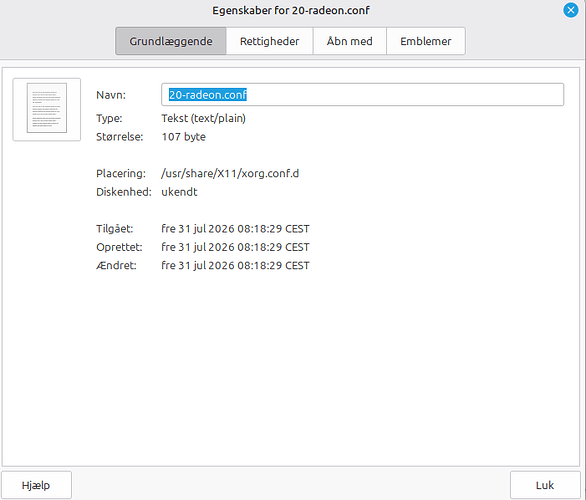
Task: Click the Hjælp button
Action: coord(36,485)
